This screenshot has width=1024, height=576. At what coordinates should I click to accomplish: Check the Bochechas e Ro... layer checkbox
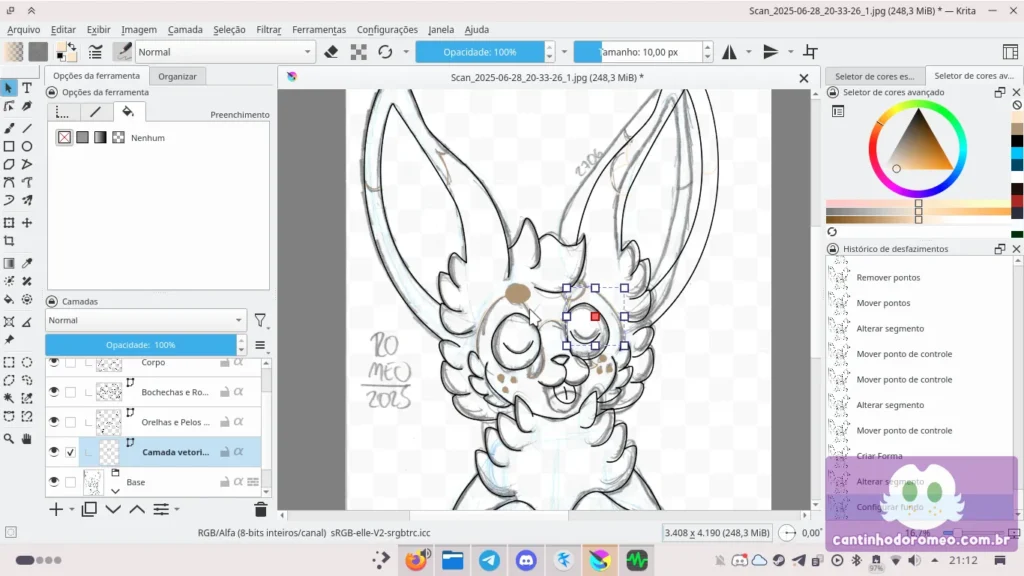point(71,392)
